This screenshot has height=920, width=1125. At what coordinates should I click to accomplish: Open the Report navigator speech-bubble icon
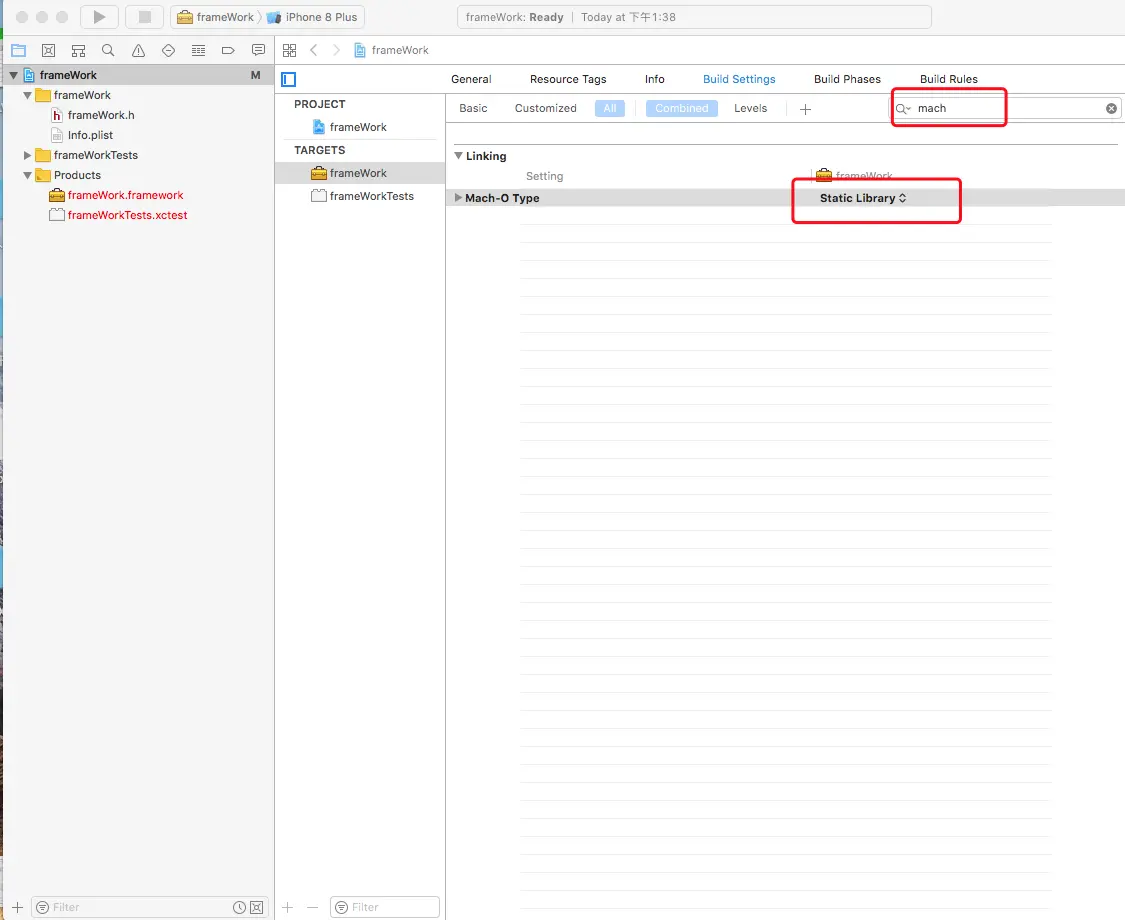258,50
